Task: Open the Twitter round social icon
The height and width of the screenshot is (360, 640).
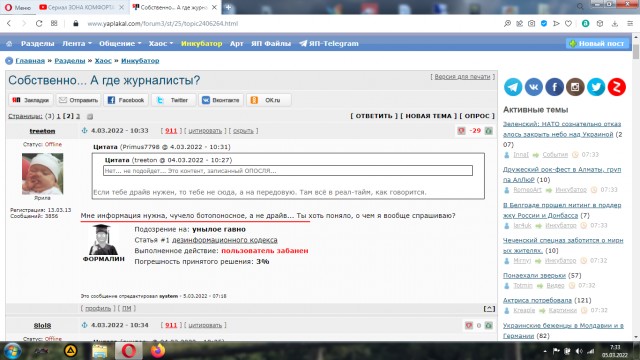Action: point(596,87)
